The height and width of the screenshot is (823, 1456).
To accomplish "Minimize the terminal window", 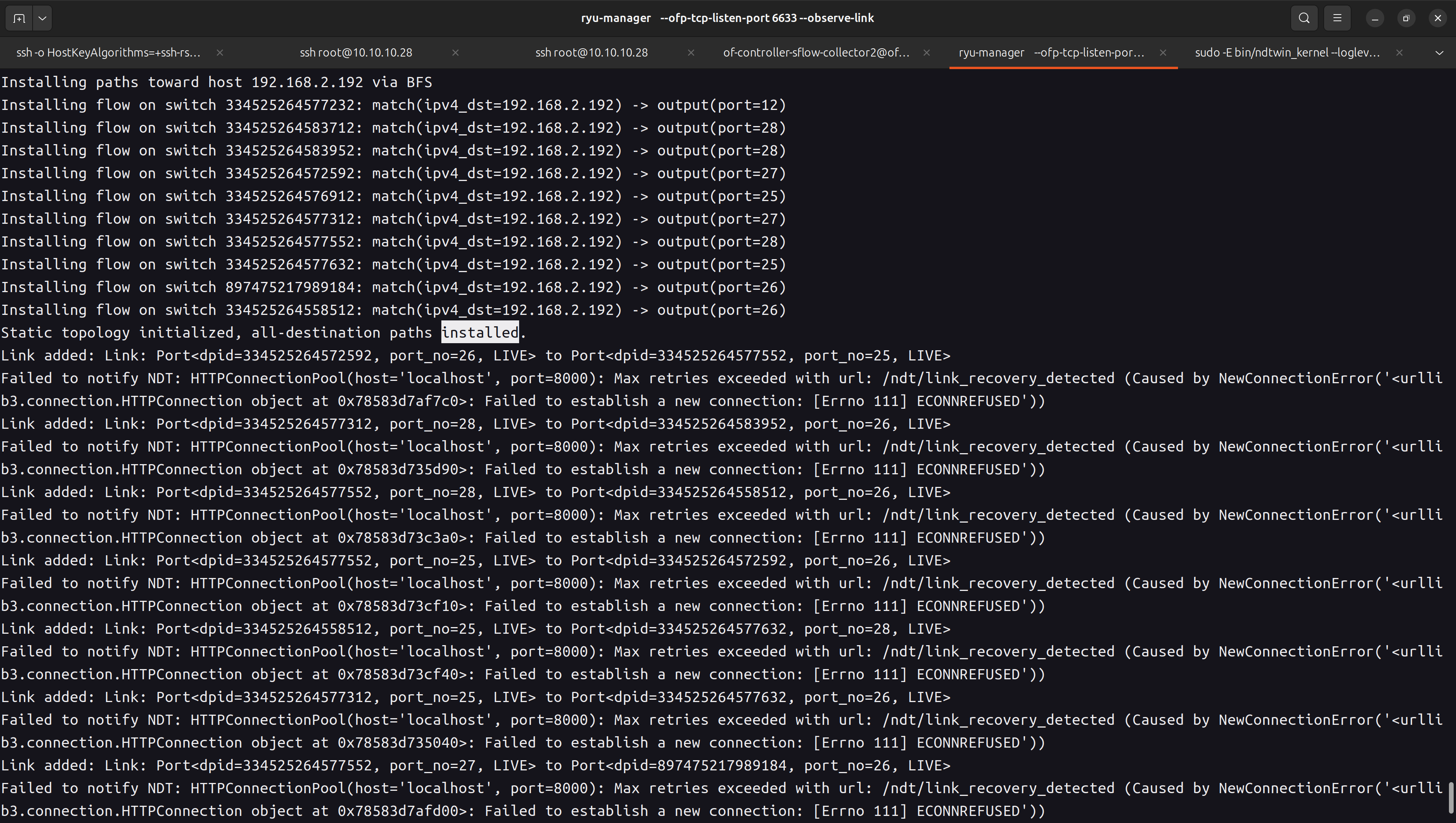I will (x=1375, y=18).
